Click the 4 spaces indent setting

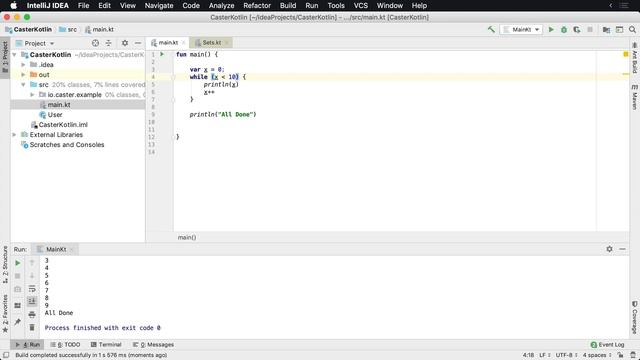click(x=596, y=355)
